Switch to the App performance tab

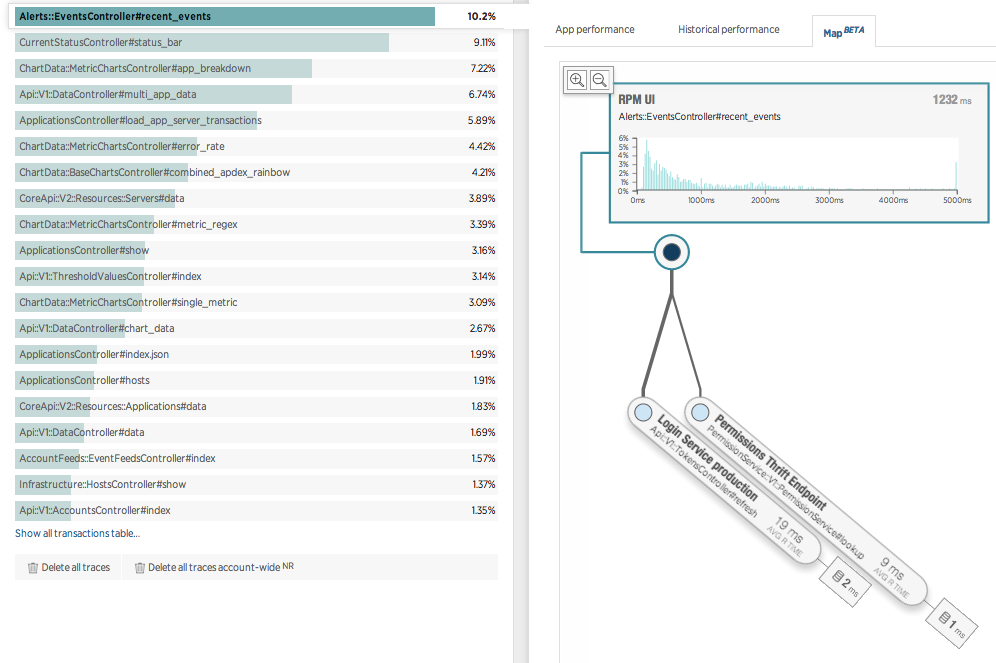click(x=595, y=30)
